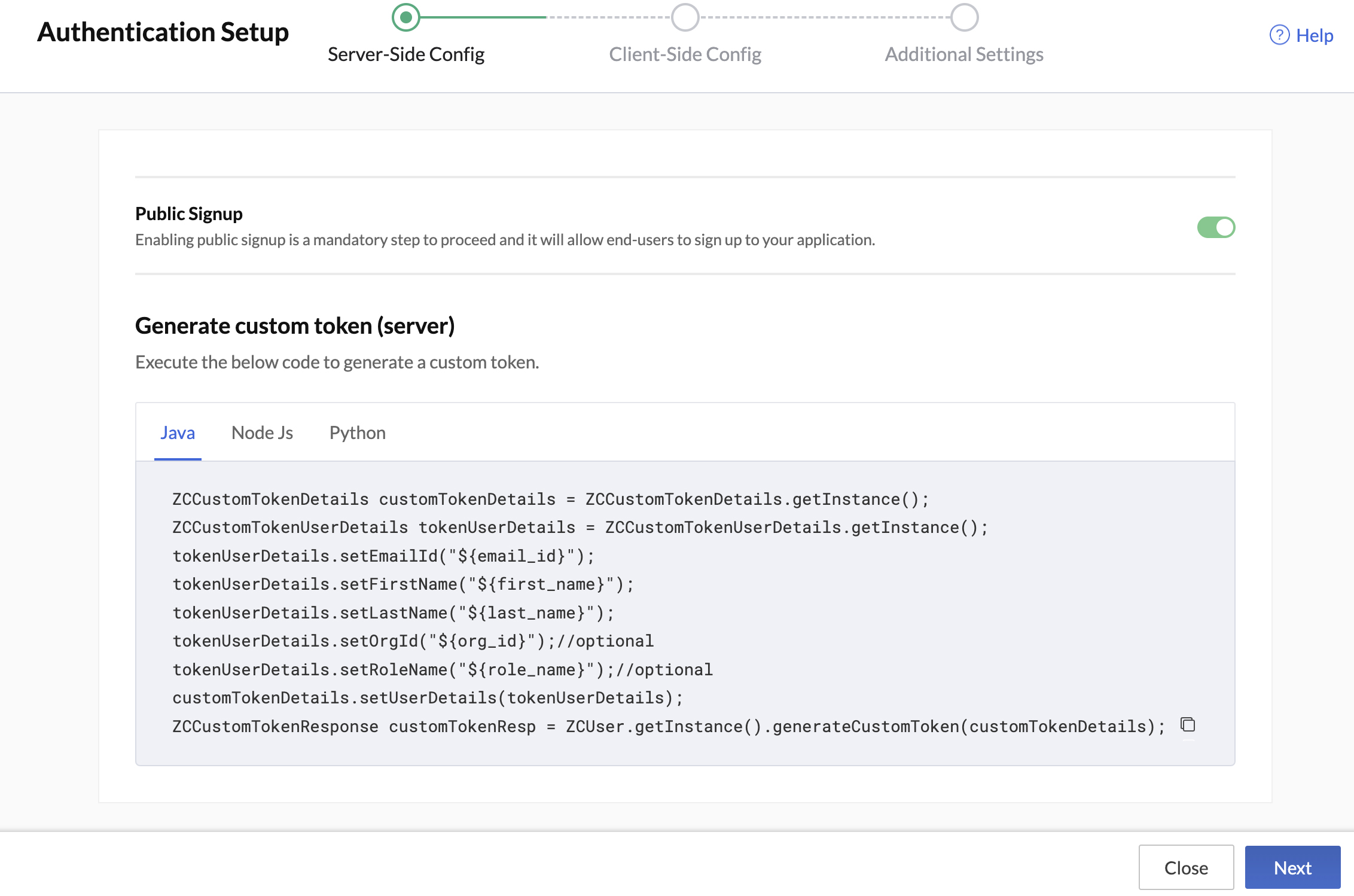The width and height of the screenshot is (1354, 896).
Task: Switch to the Node Js tab
Action: click(262, 432)
